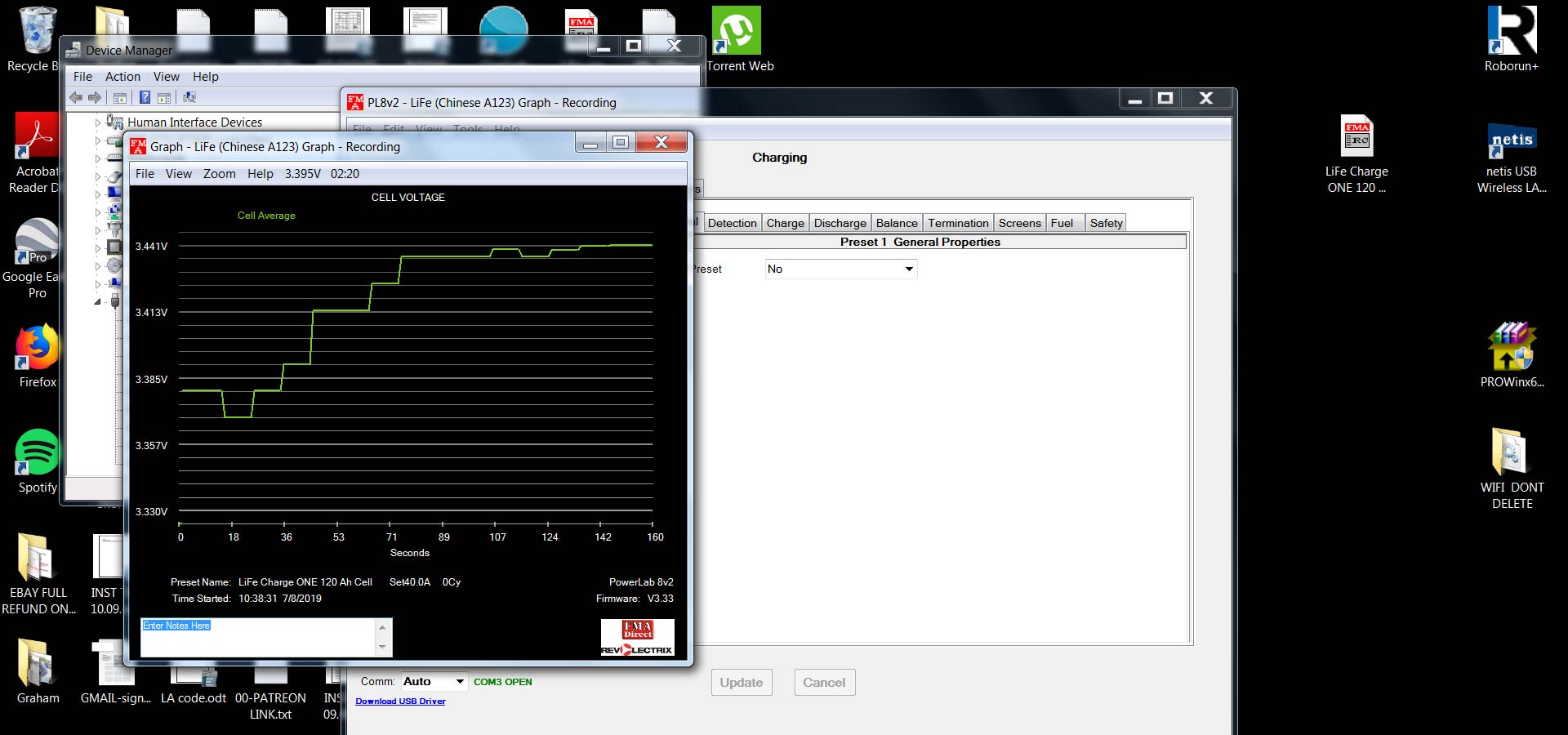This screenshot has width=1568, height=735.
Task: Open the Zoom menu in Graph window
Action: [x=219, y=174]
